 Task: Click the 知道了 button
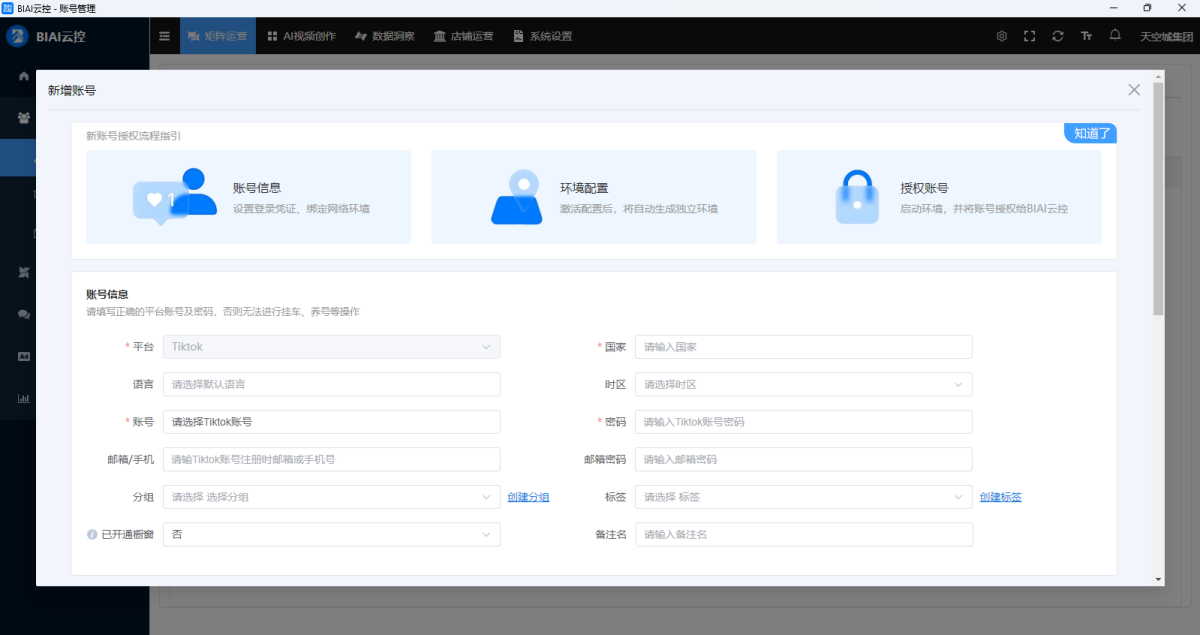click(1091, 133)
